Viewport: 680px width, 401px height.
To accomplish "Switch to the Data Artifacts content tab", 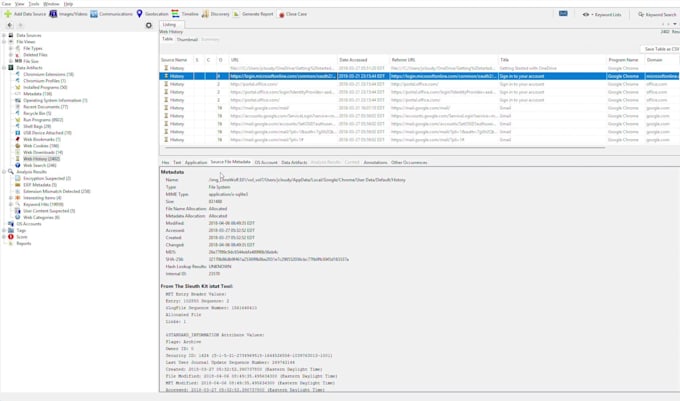I will click(x=294, y=162).
